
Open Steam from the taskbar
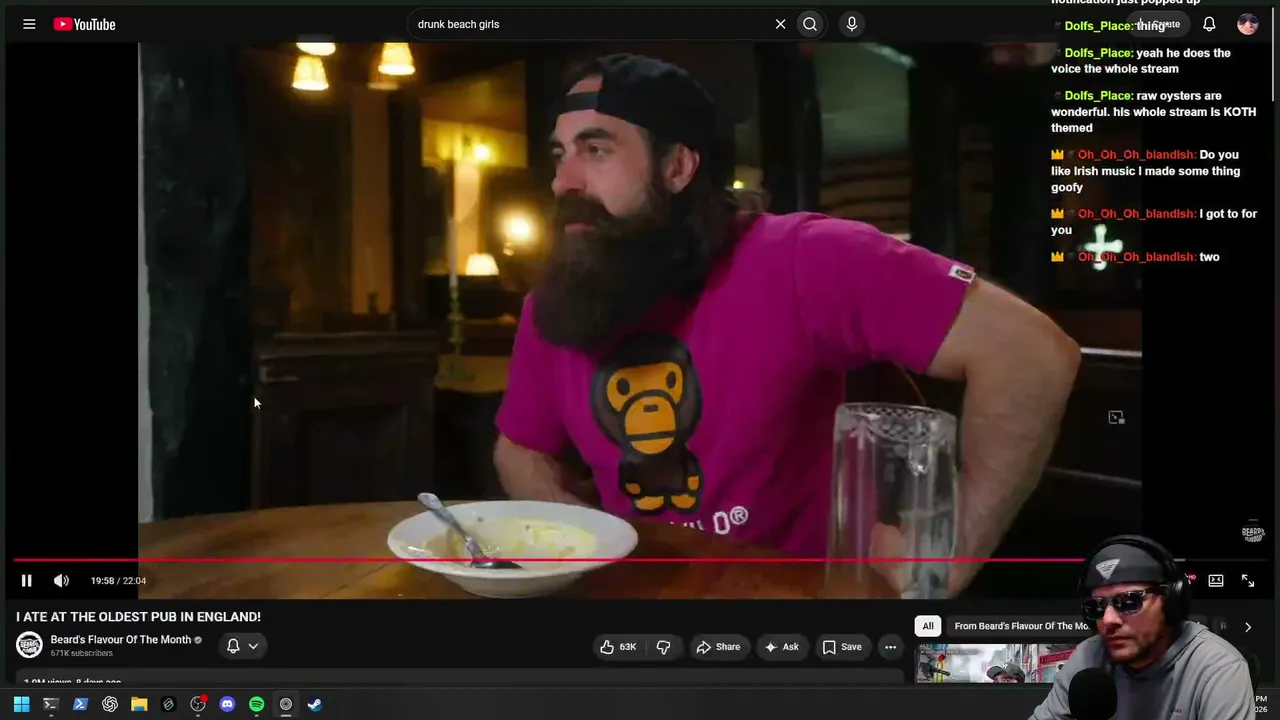point(315,704)
